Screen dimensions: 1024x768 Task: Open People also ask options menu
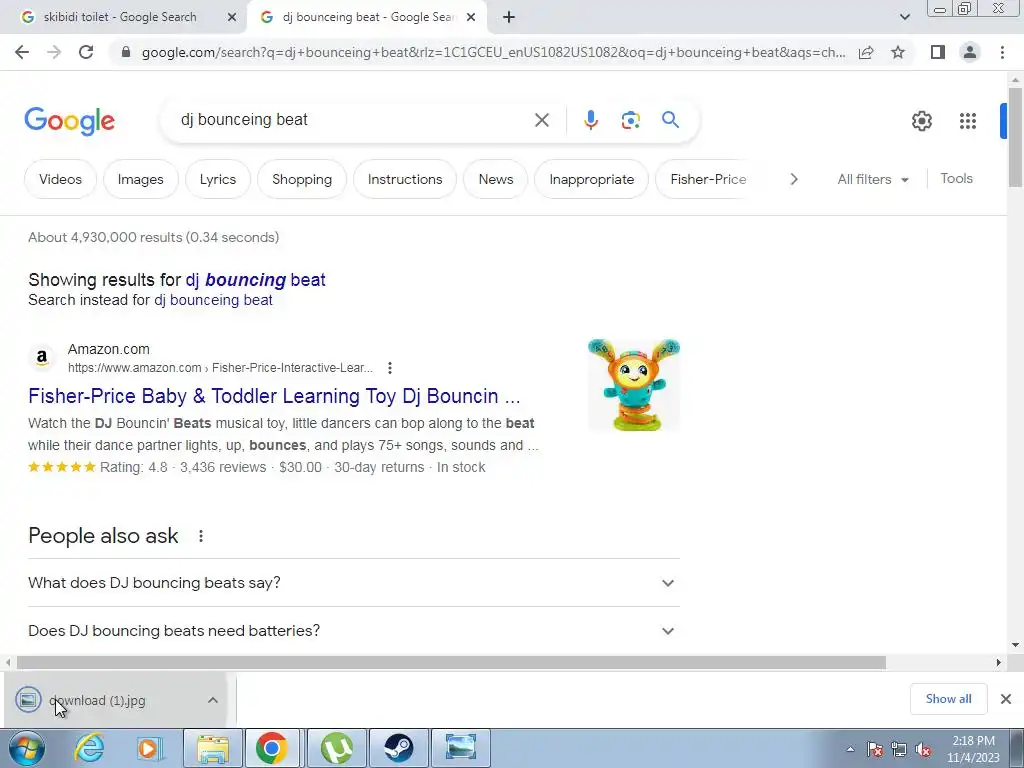200,536
